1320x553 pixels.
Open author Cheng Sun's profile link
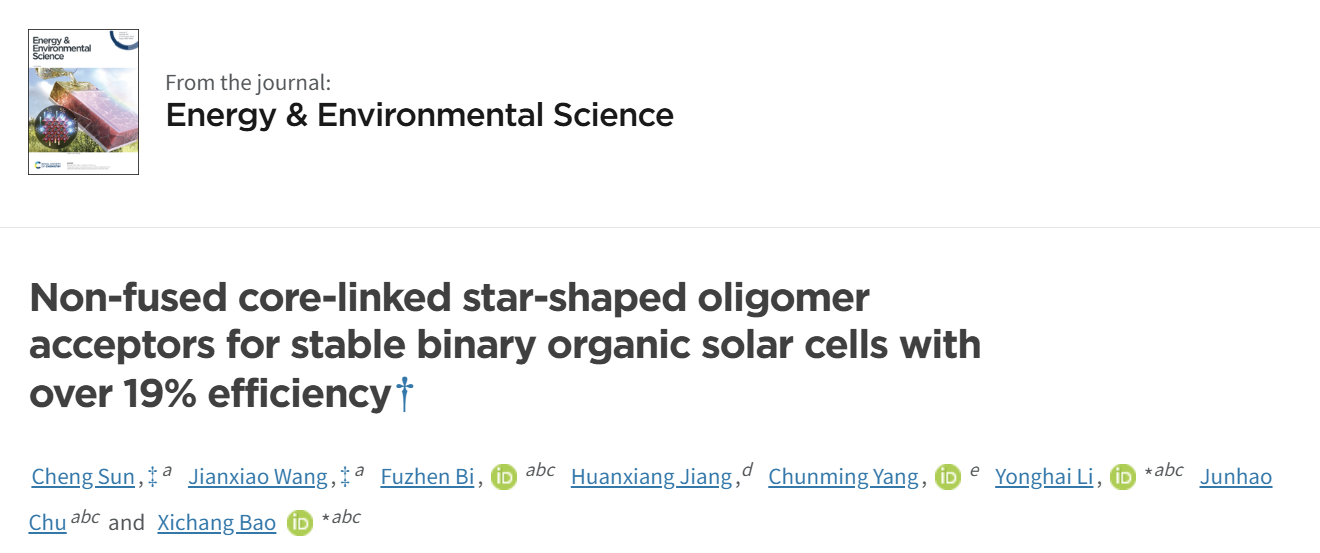[83, 477]
